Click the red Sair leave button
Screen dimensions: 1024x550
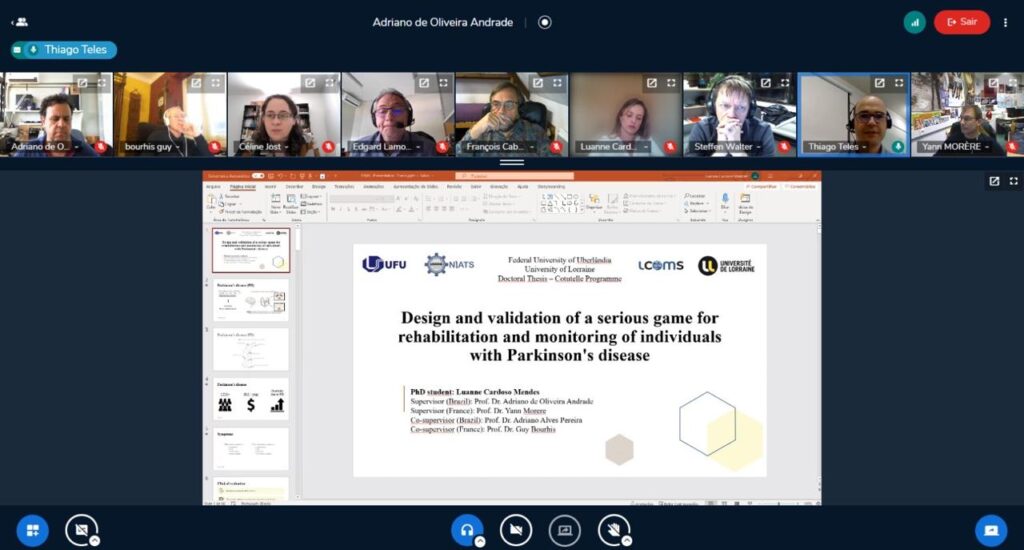tap(961, 22)
